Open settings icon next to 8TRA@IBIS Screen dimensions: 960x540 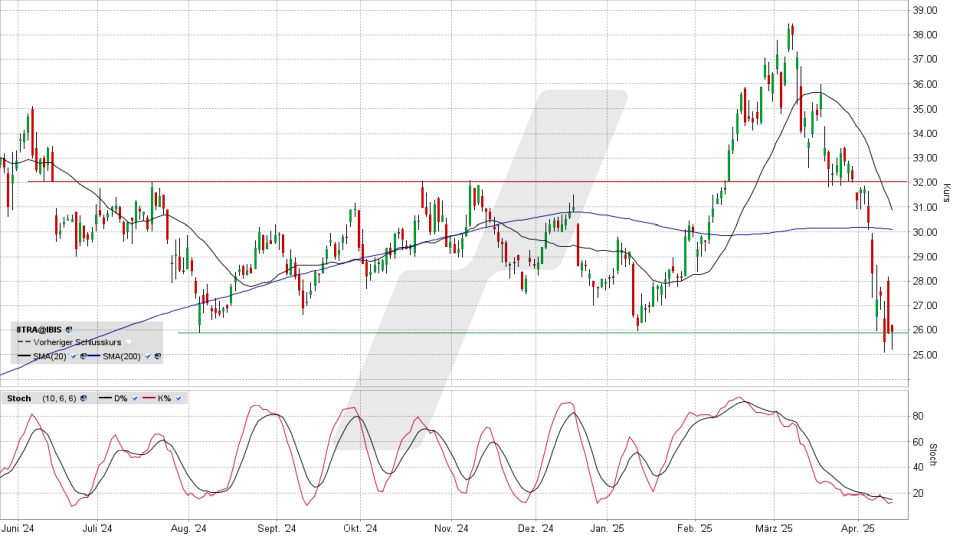pyautogui.click(x=69, y=329)
